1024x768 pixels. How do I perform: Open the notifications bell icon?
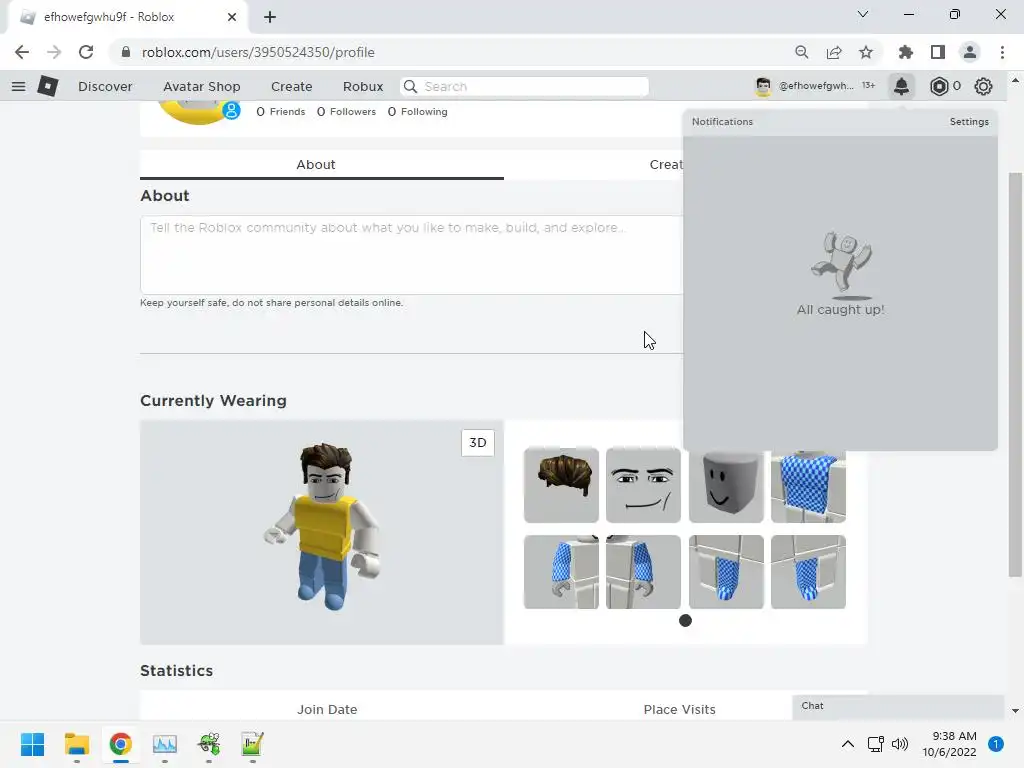(x=901, y=86)
